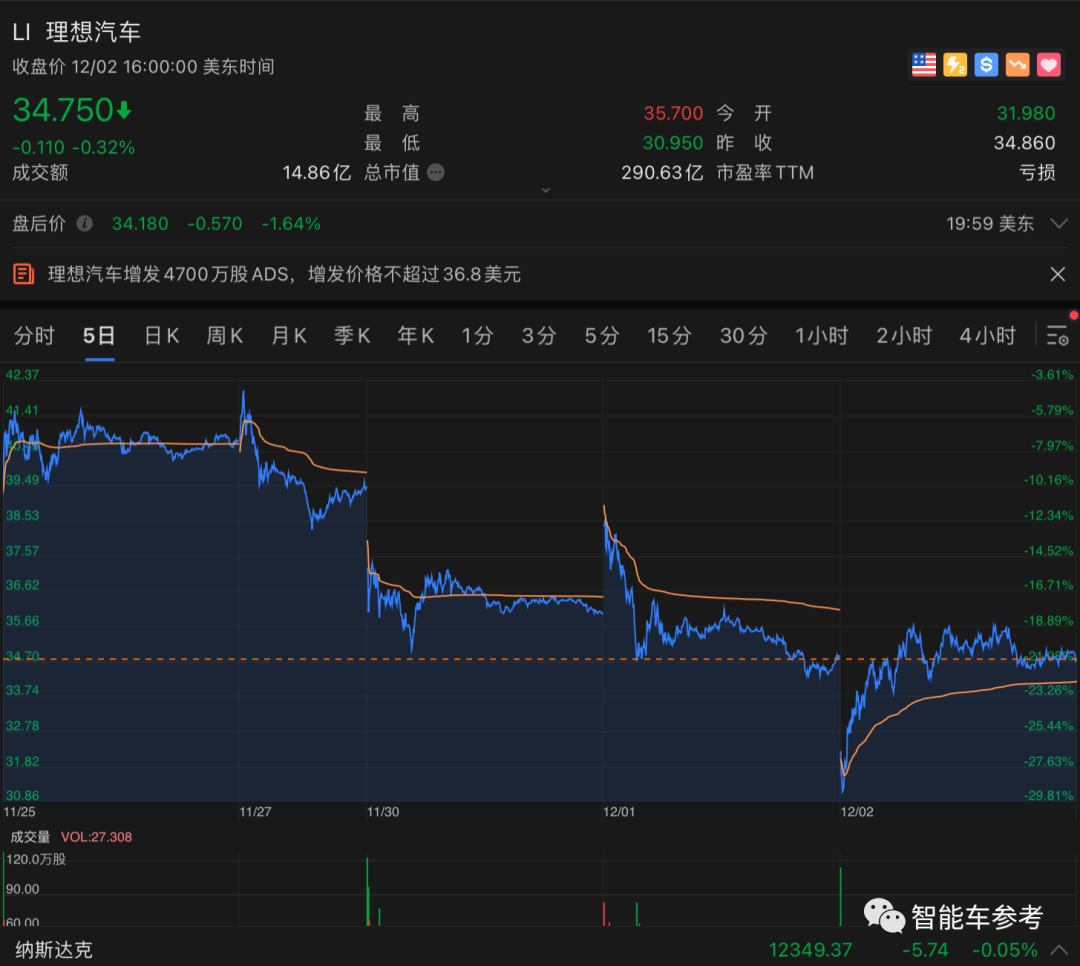Viewport: 1080px width, 966px height.
Task: Tap the pink heart favorite icon
Action: [x=1049, y=65]
